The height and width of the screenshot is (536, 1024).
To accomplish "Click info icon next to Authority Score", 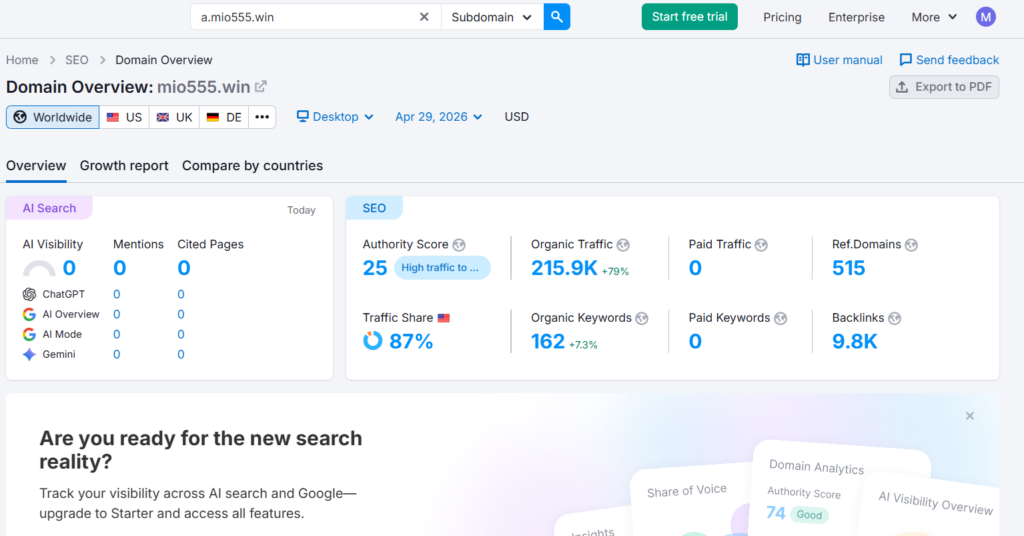I will point(459,245).
